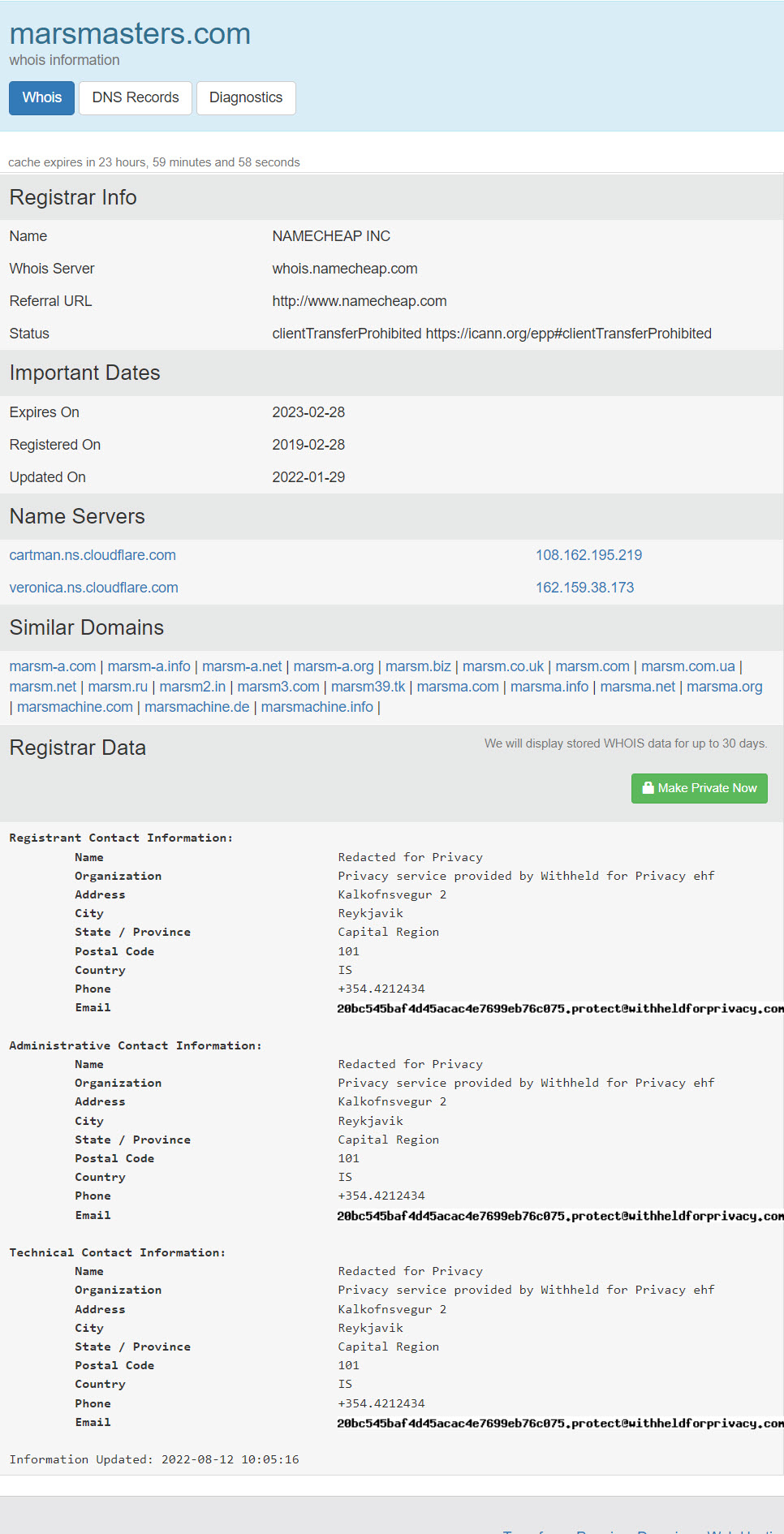Image resolution: width=784 pixels, height=1534 pixels.
Task: Select the Administrative email address value
Action: tap(560, 1216)
